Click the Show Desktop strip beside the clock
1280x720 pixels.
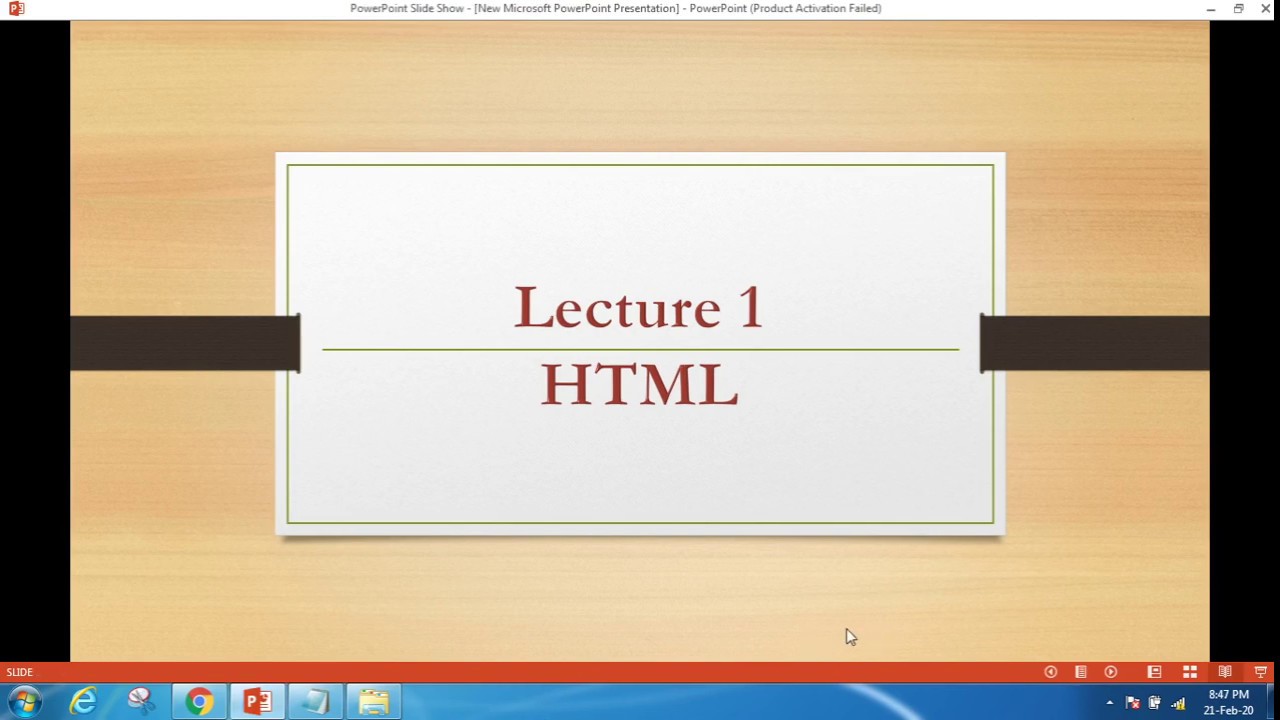pos(1273,702)
